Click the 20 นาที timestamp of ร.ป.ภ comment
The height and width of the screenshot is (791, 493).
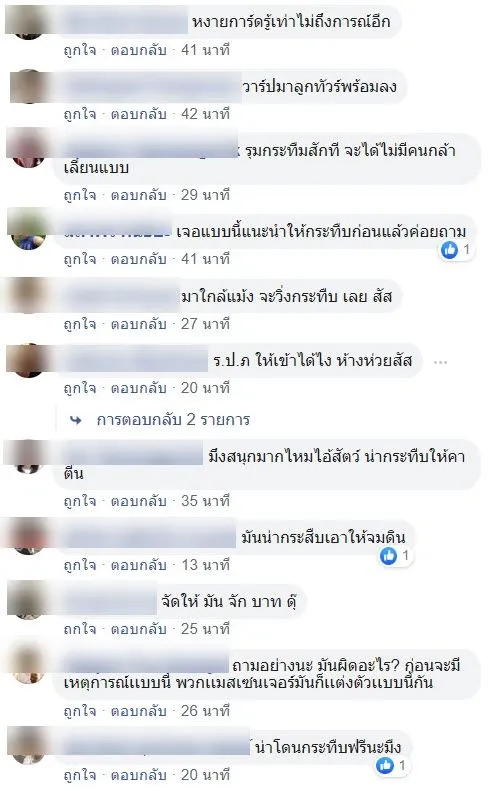205,388
